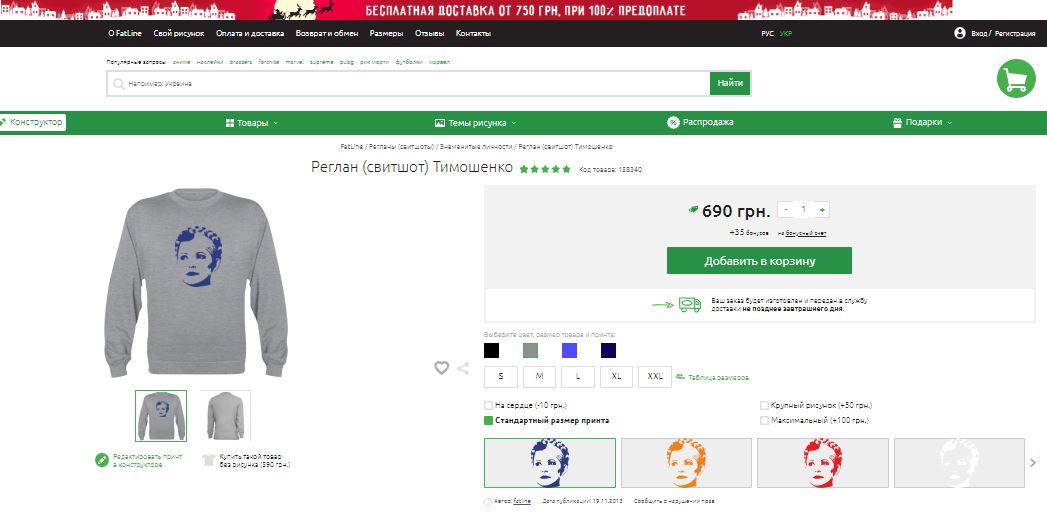Image resolution: width=1047 pixels, height=514 pixels.
Task: Click the user account icon near Вход
Action: coord(960,33)
